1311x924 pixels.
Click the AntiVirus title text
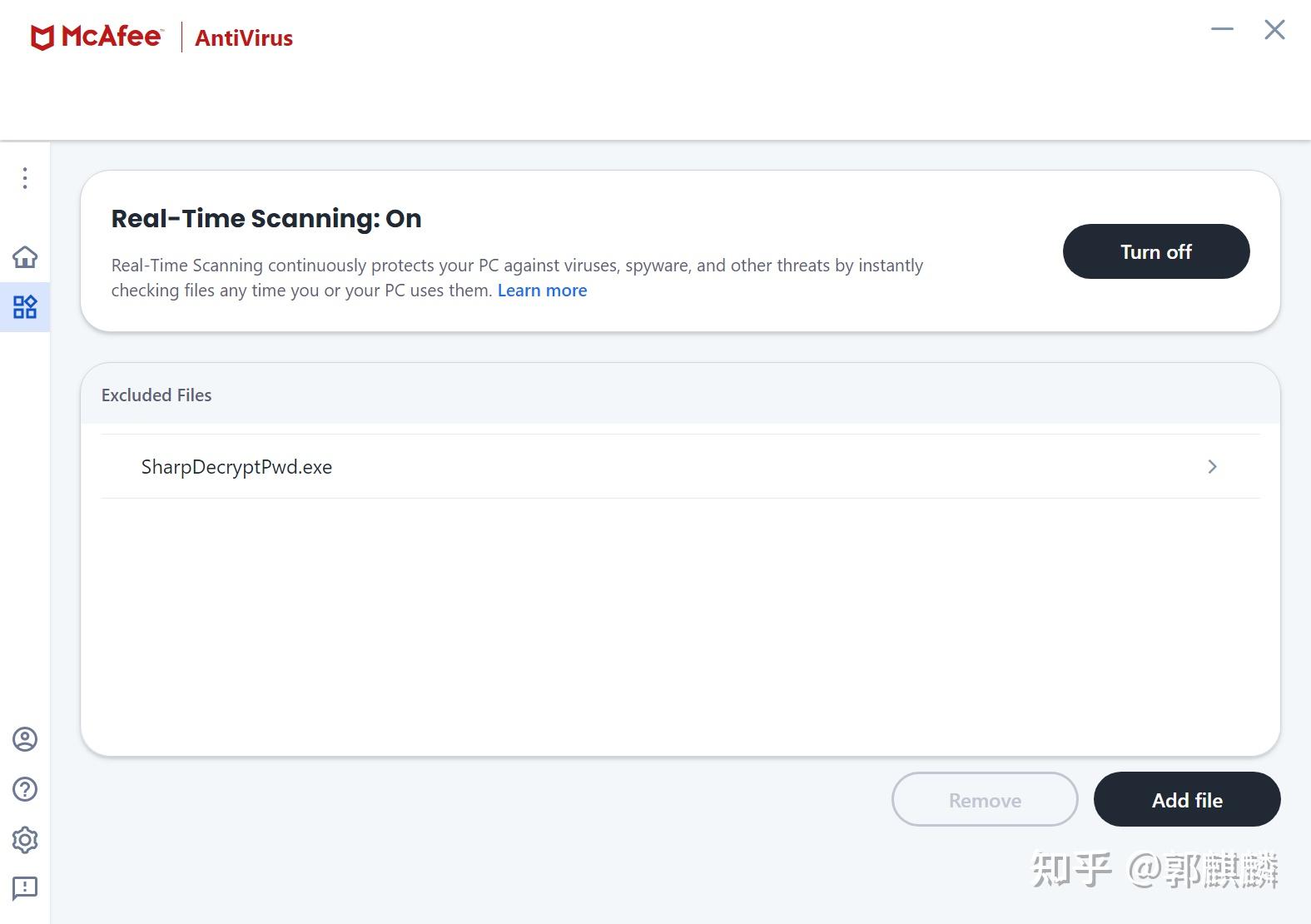point(244,38)
